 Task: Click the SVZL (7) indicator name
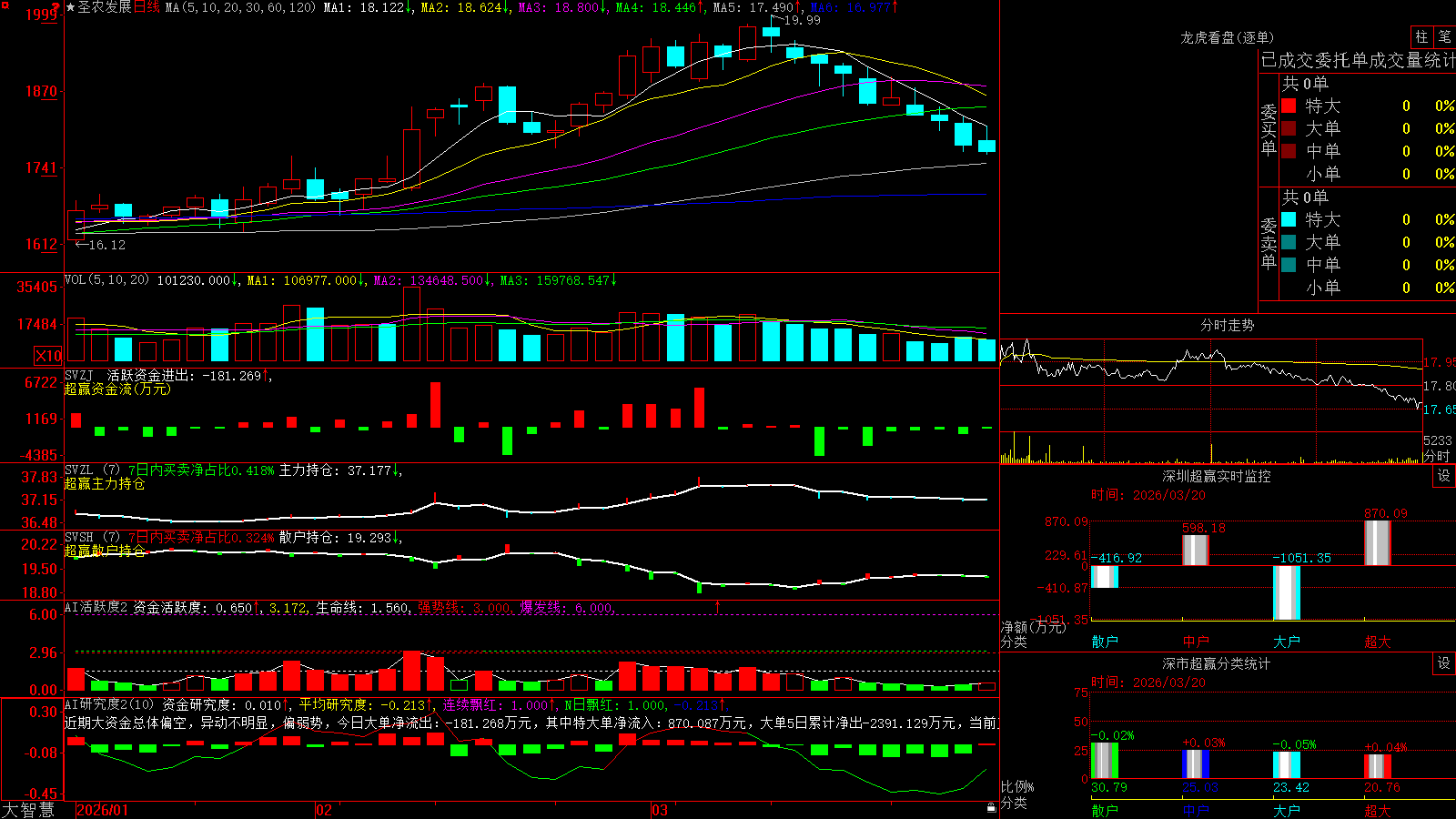click(92, 470)
